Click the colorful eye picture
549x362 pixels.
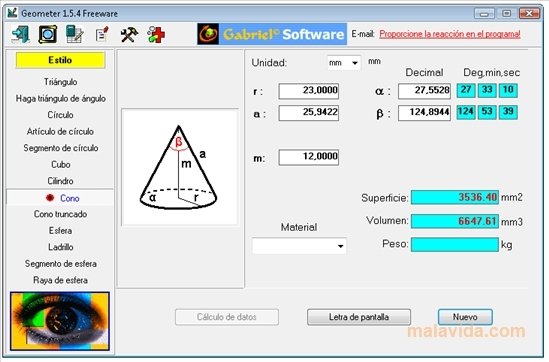pyautogui.click(x=60, y=321)
